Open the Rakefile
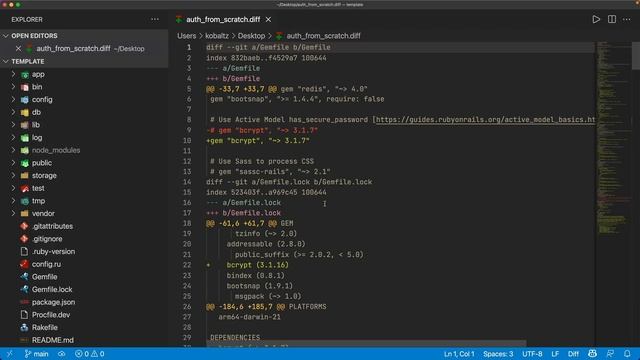 click(x=45, y=327)
